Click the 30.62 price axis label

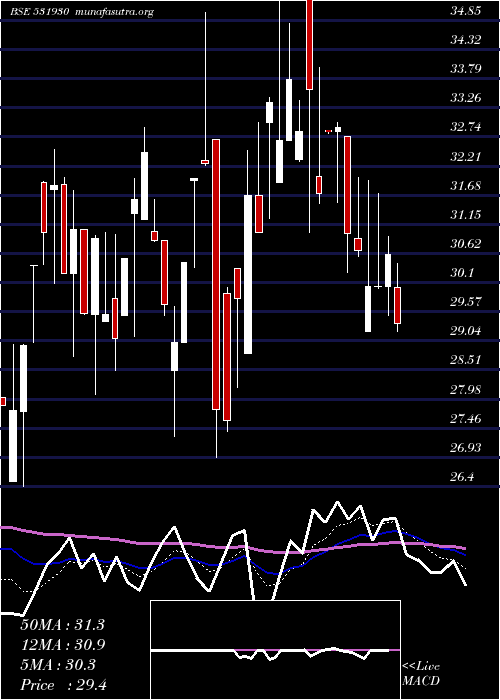point(466,243)
